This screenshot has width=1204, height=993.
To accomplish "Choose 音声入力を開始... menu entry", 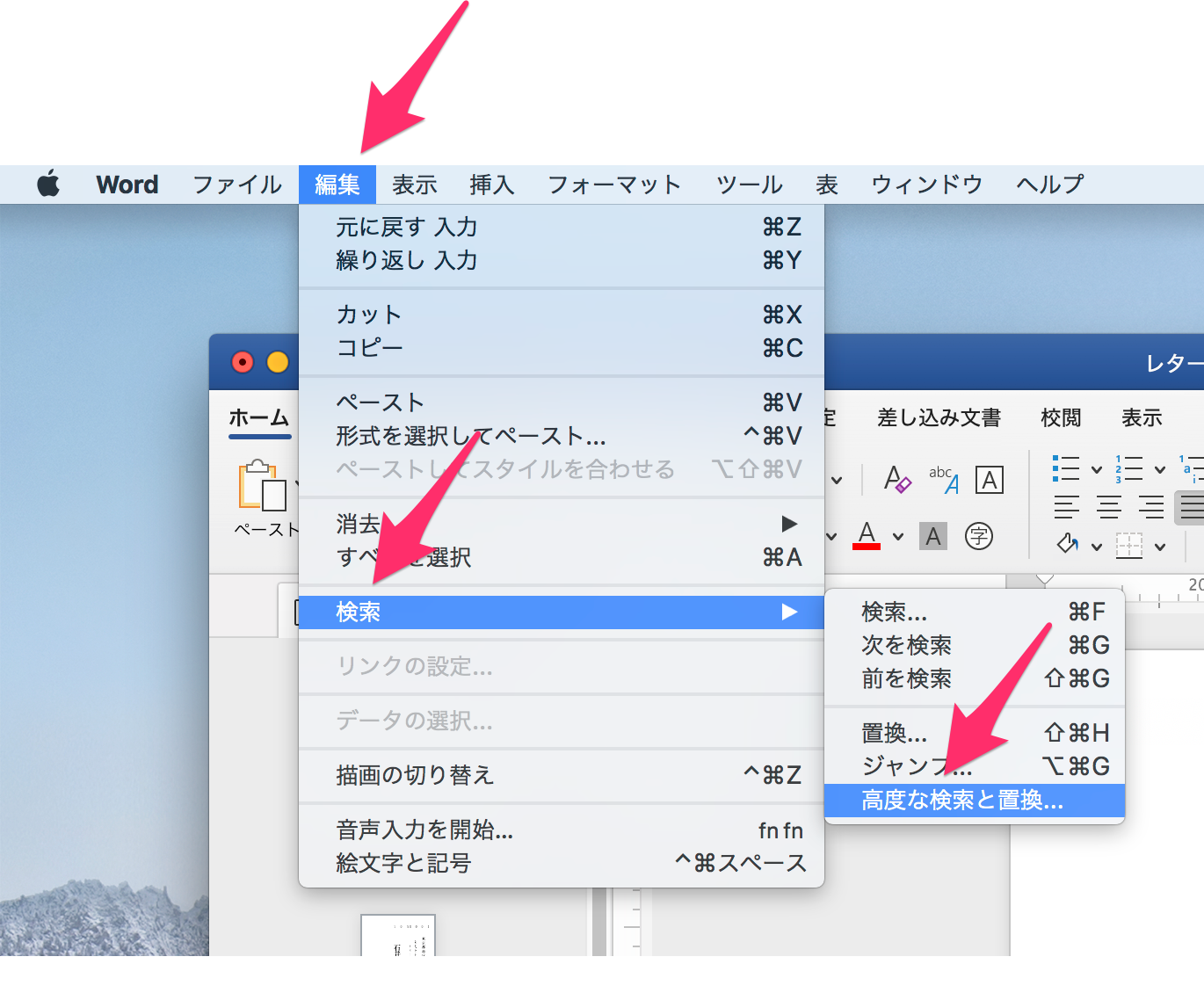I will (562, 830).
